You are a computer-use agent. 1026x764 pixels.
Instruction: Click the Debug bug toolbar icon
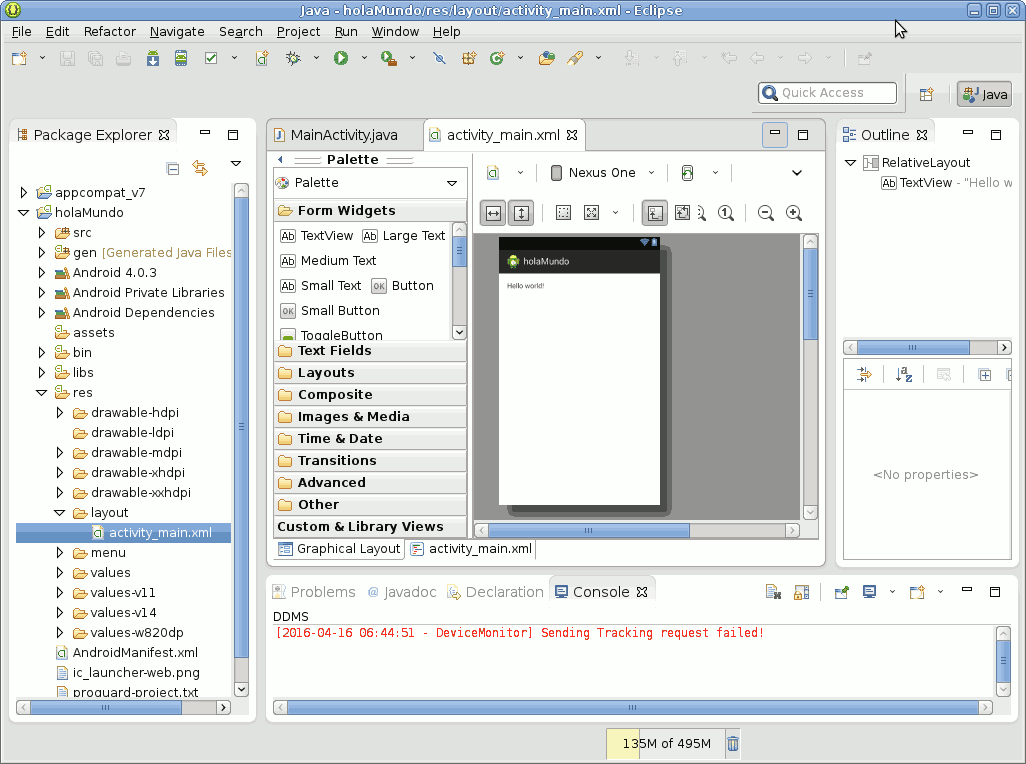293,58
